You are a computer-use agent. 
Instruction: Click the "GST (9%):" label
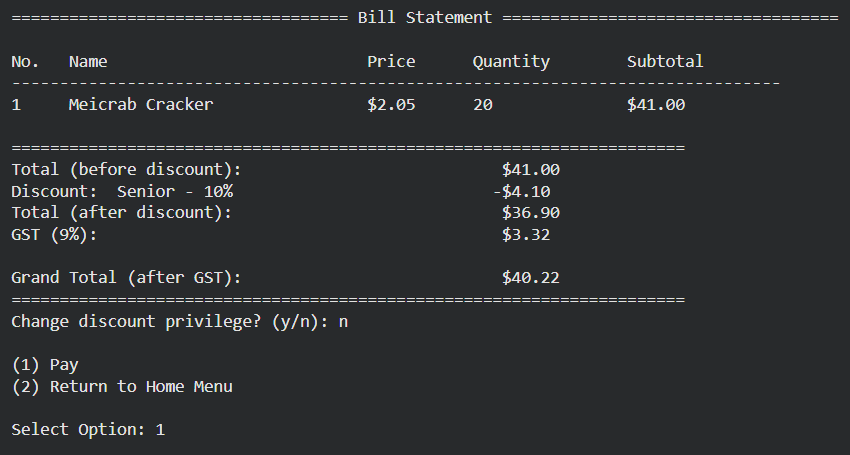54,234
